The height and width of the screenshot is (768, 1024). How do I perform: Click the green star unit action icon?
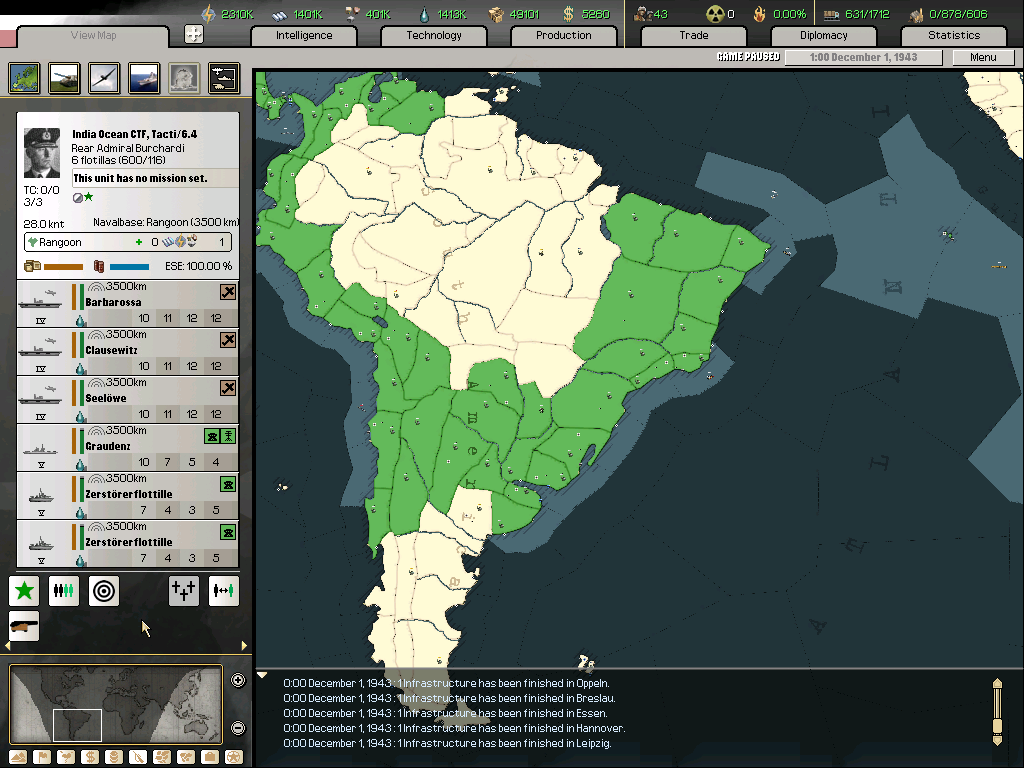tap(23, 591)
